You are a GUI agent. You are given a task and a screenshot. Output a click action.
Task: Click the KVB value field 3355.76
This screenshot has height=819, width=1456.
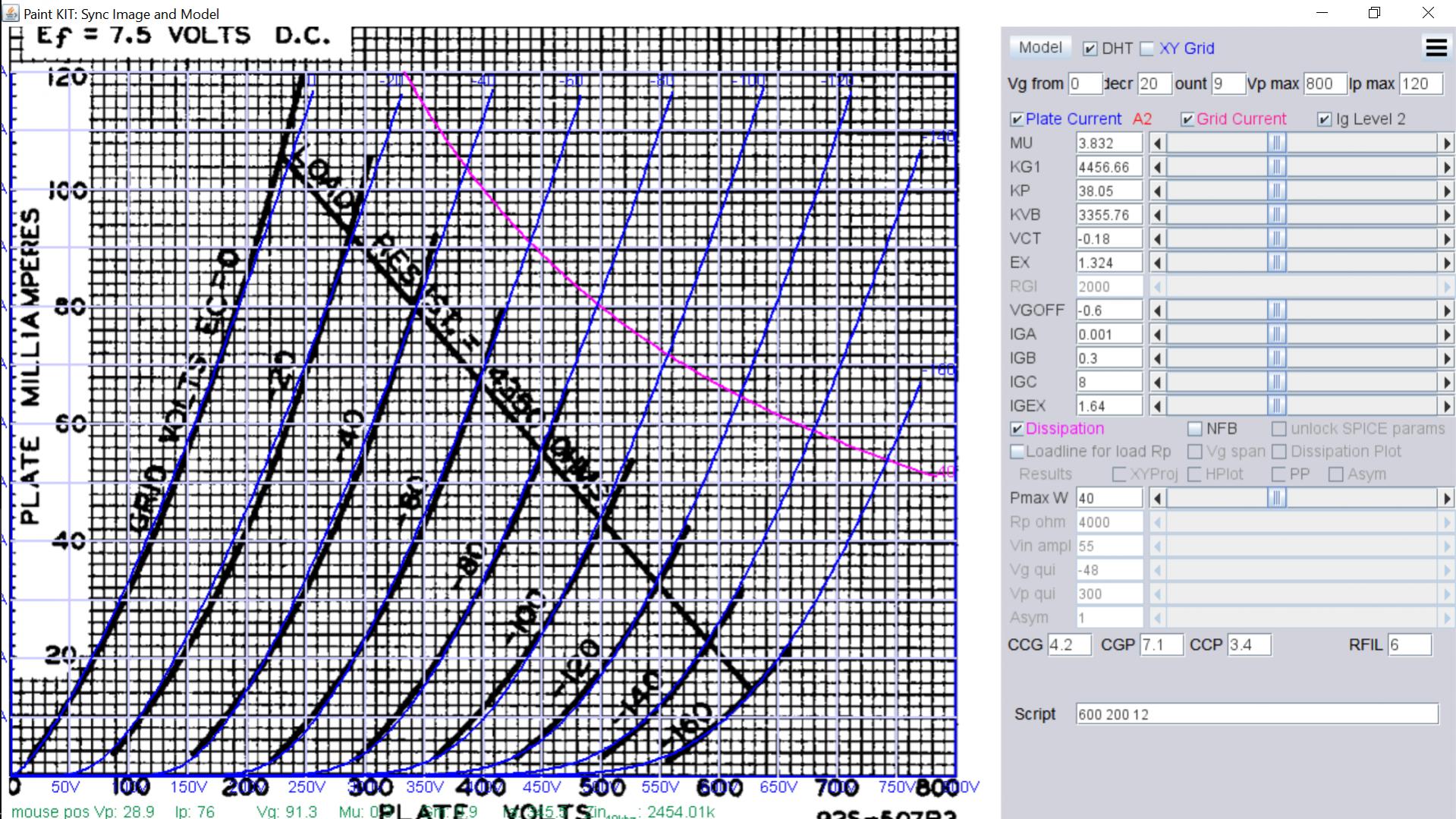click(1109, 215)
